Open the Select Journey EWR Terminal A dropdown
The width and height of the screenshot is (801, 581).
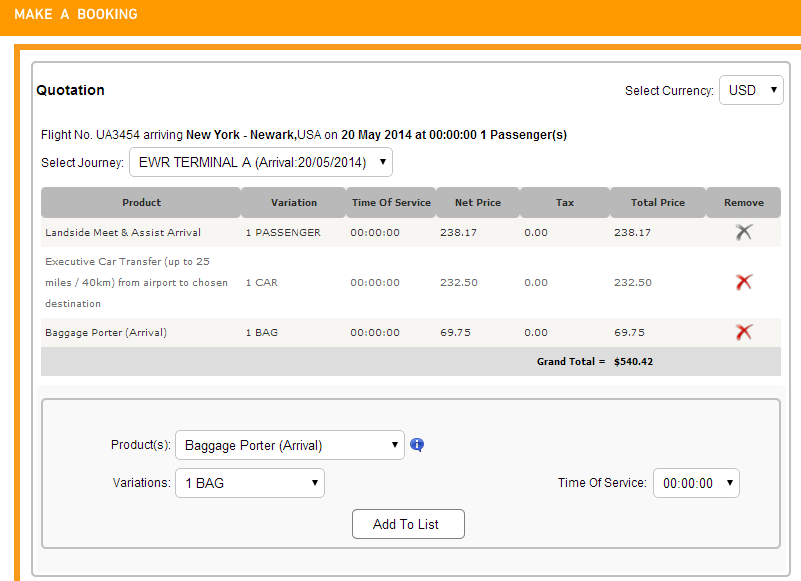(x=261, y=162)
